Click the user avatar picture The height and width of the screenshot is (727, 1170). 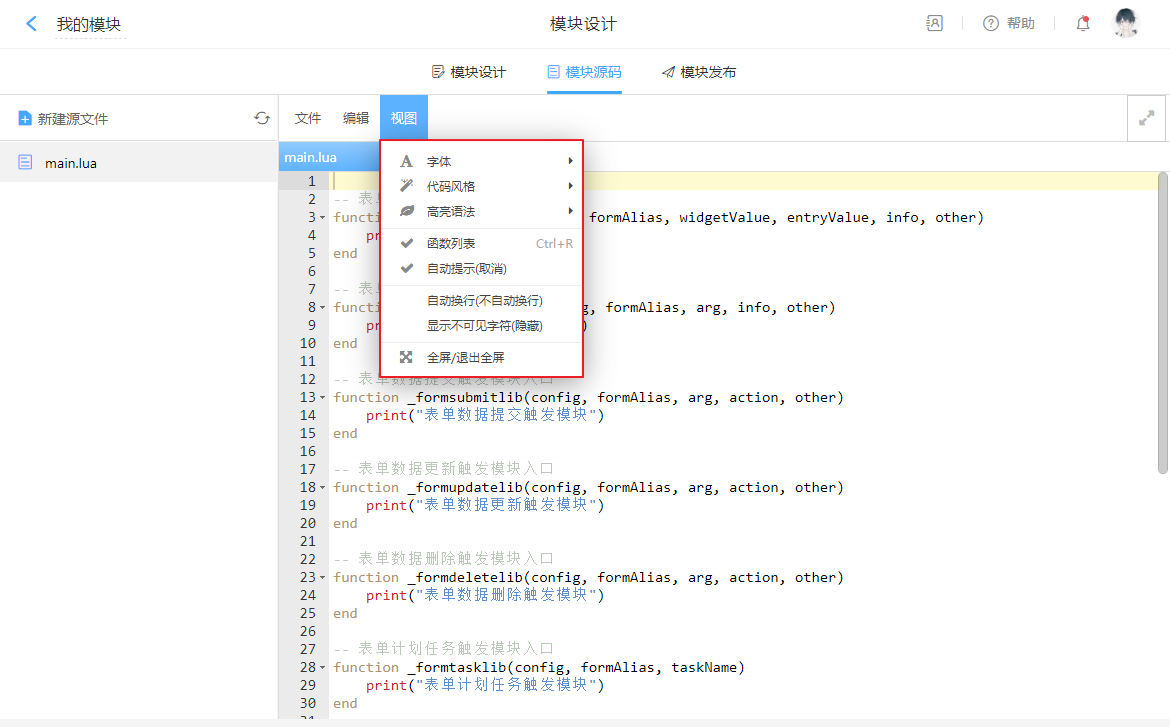(x=1126, y=23)
